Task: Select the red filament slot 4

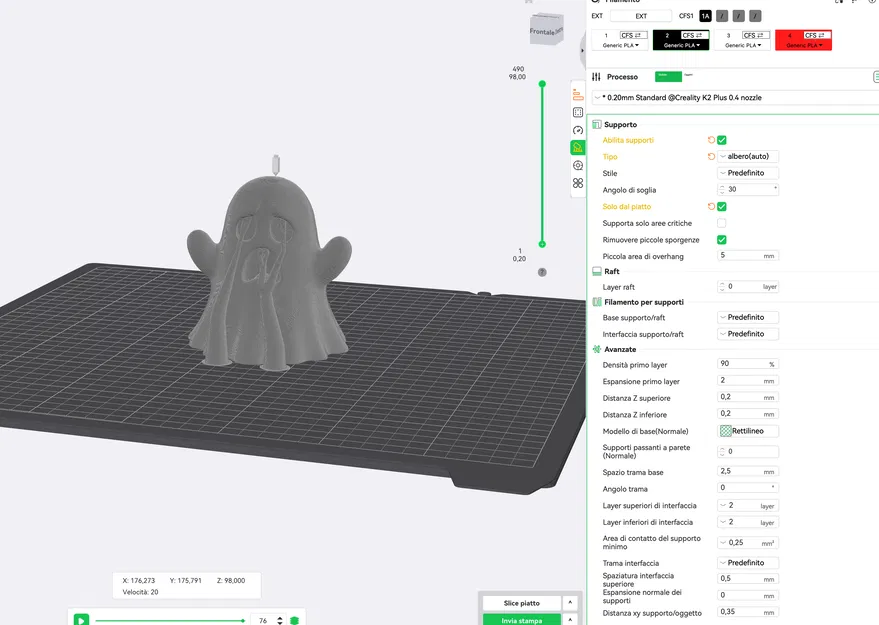Action: click(802, 40)
